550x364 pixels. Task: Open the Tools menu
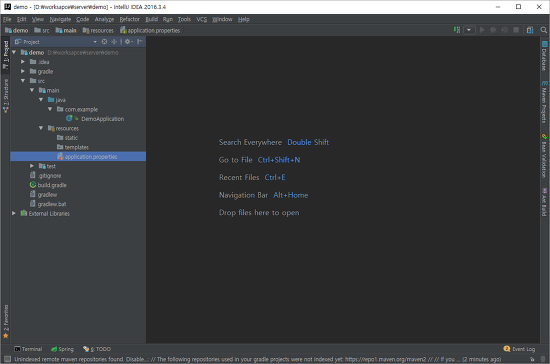tap(184, 19)
